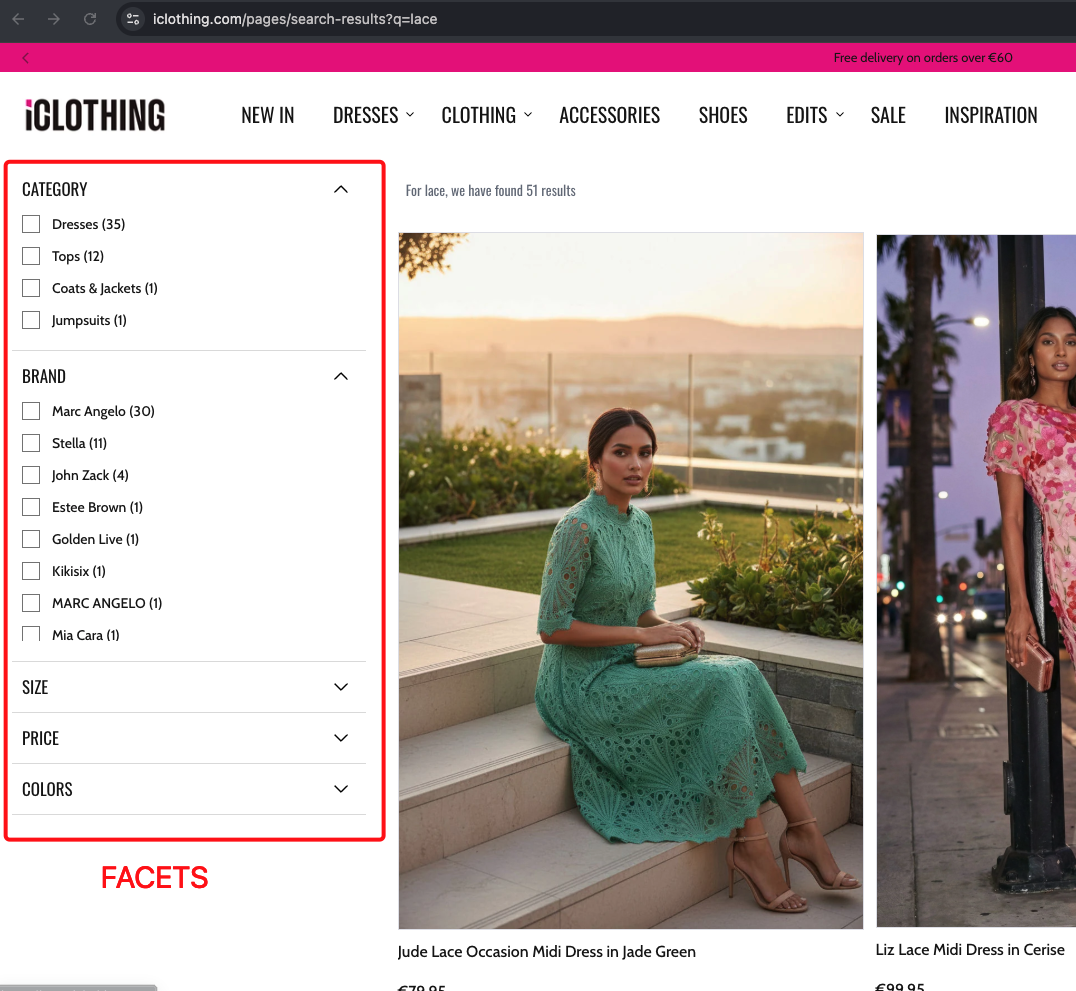Expand the PRICE filter section
Screen dimensions: 1076x991
(340, 738)
